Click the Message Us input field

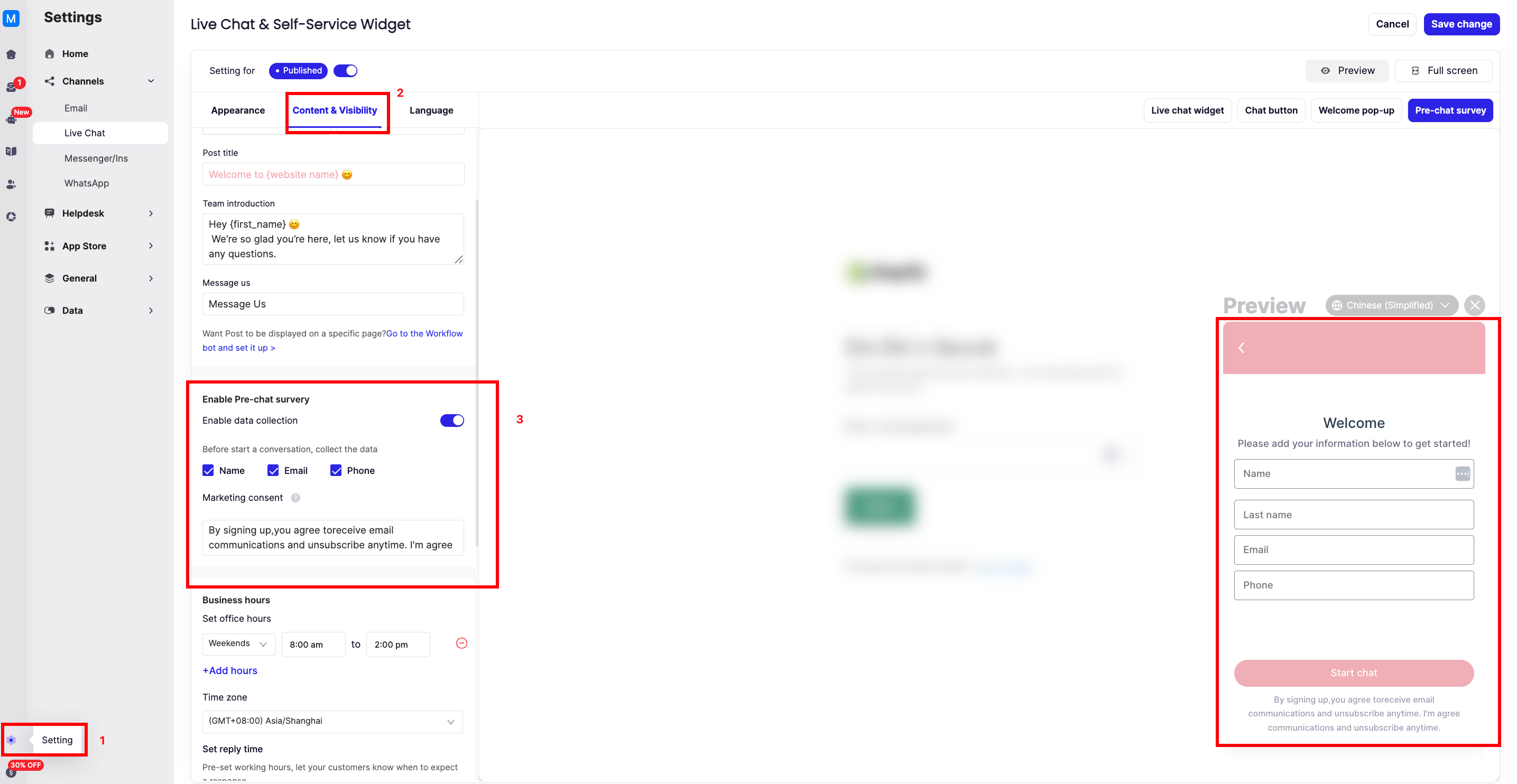[334, 304]
